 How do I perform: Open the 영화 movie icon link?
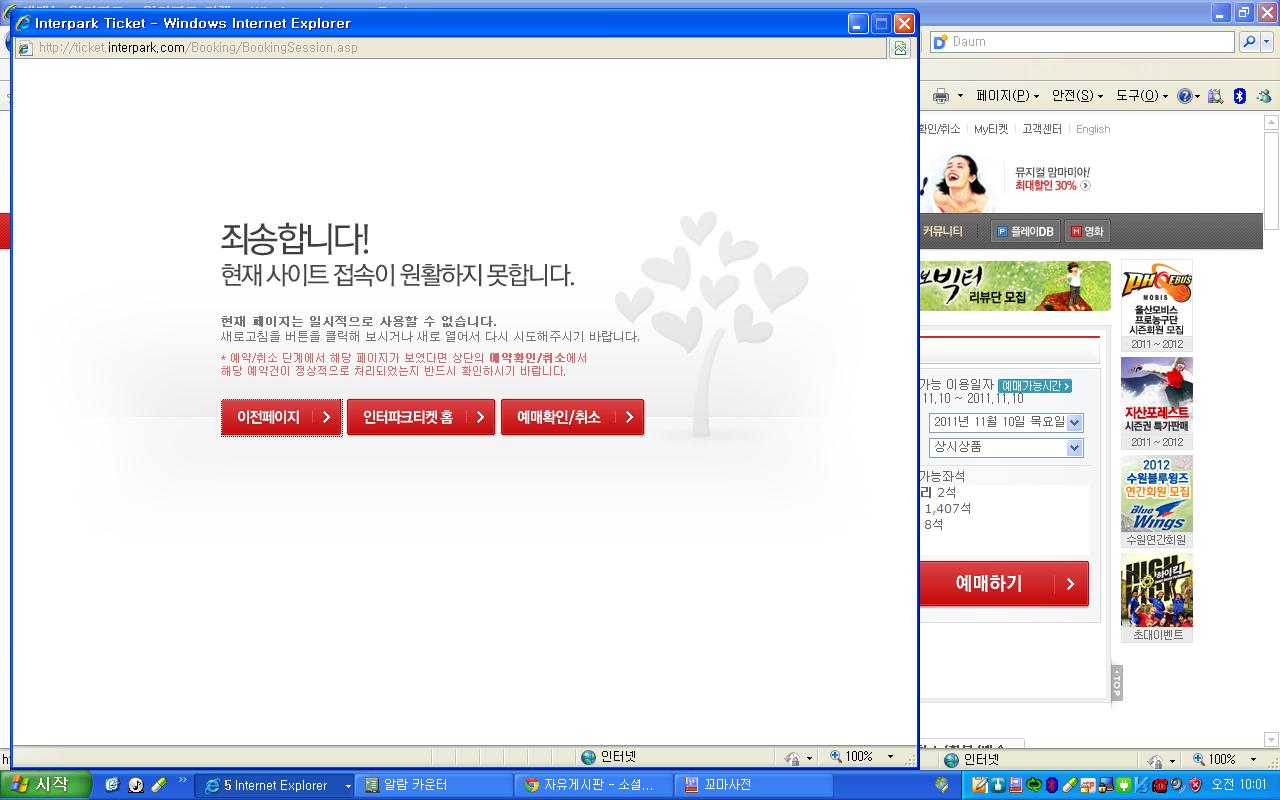tap(1087, 231)
